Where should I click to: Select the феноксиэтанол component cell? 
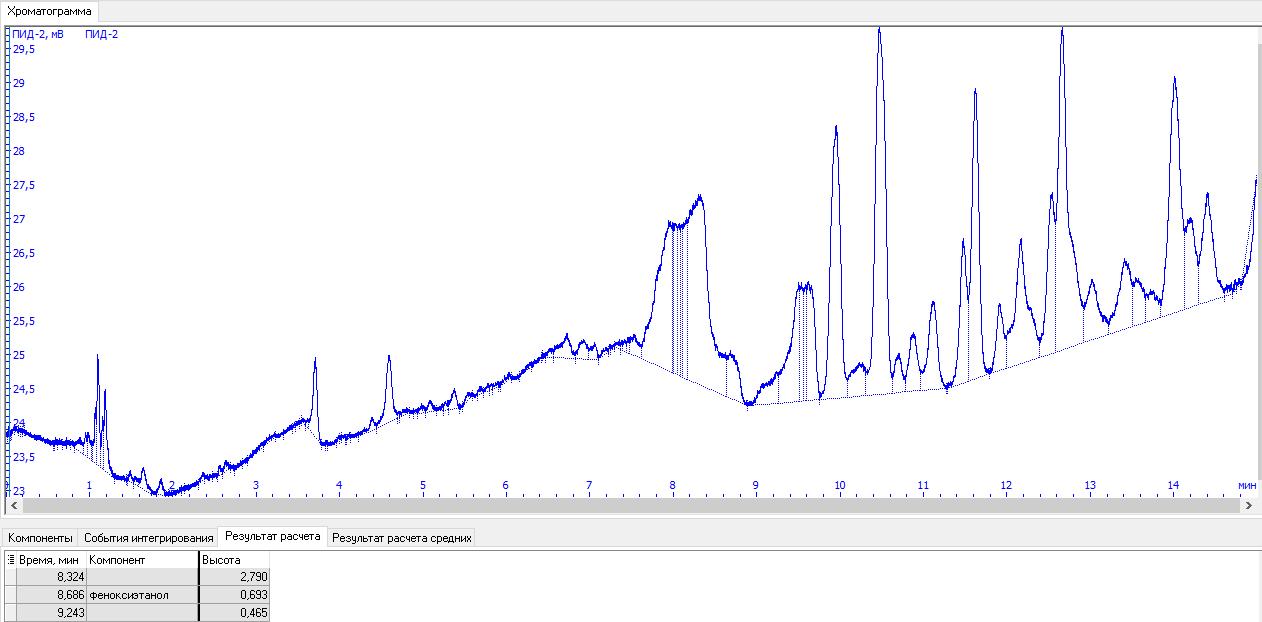point(140,595)
